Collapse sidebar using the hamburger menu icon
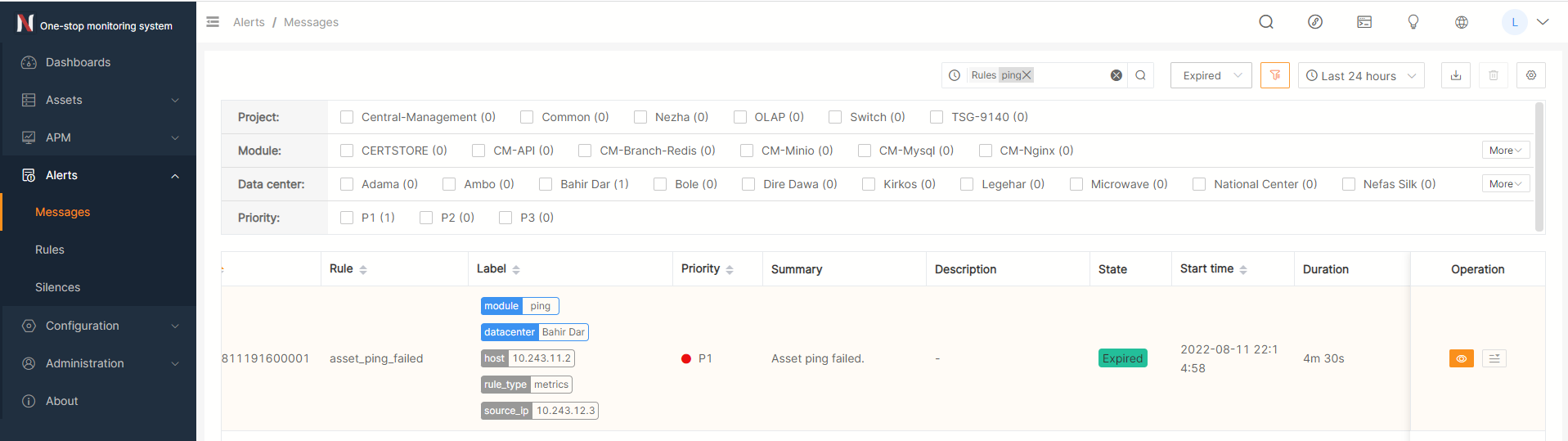Viewport: 1568px width, 441px height. pos(213,22)
